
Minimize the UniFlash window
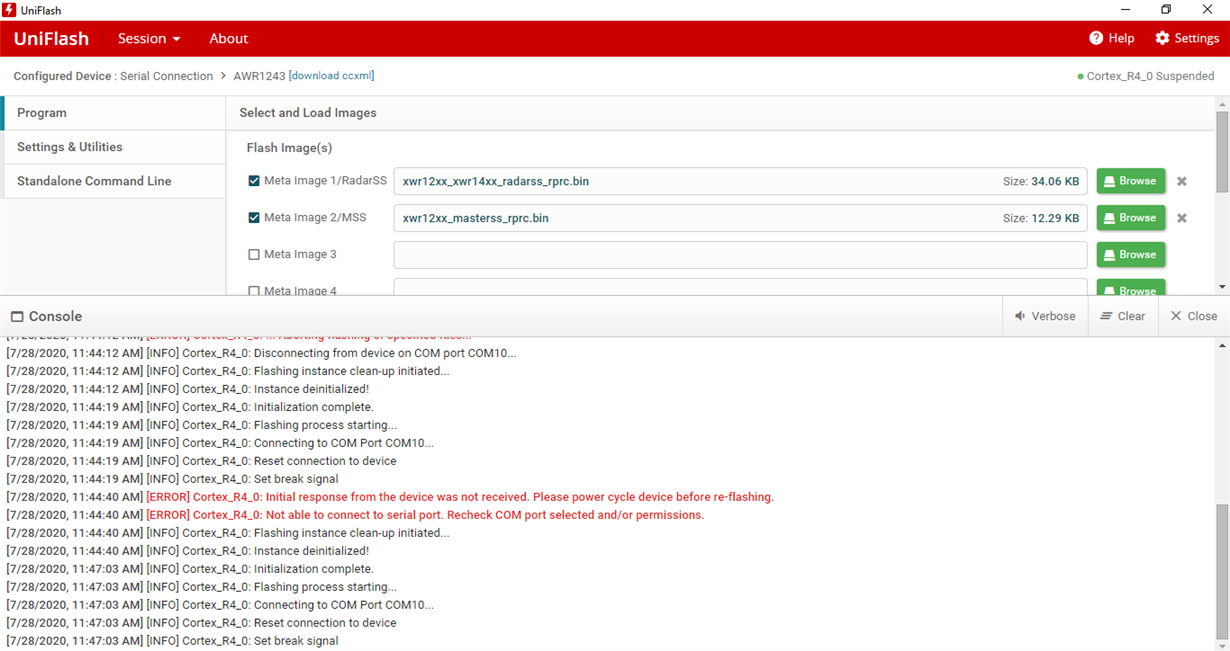1125,9
